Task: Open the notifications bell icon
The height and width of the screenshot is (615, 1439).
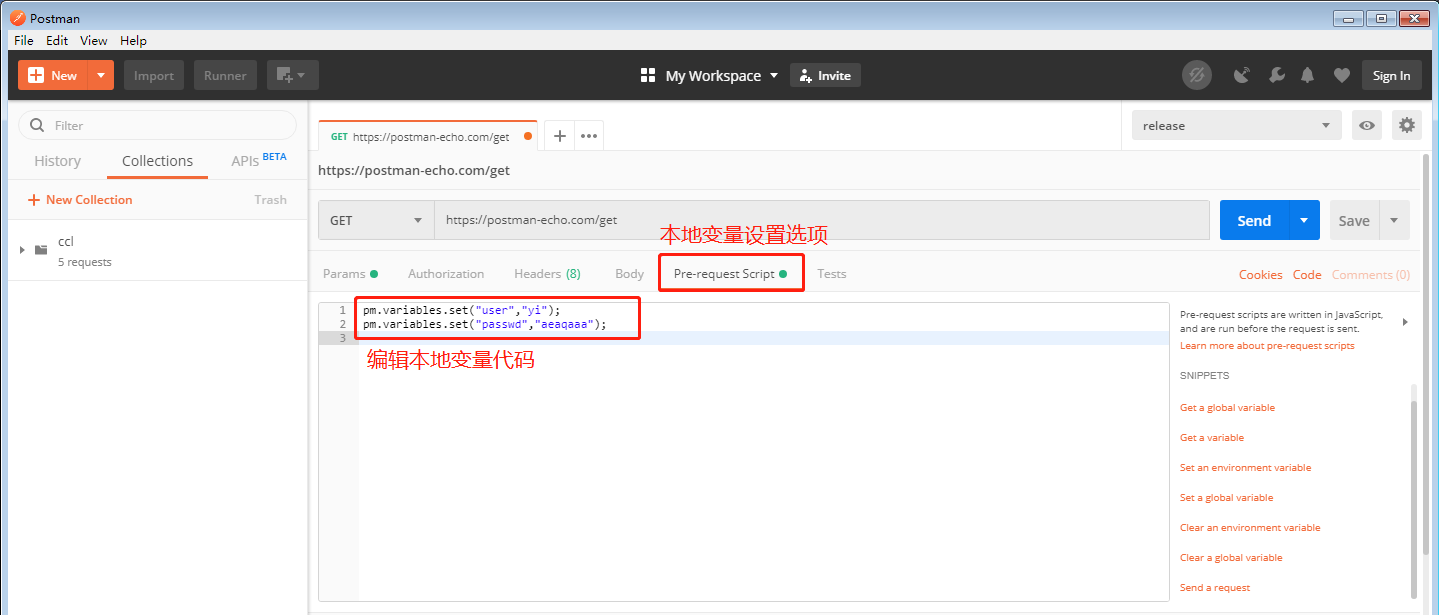Action: 1307,75
